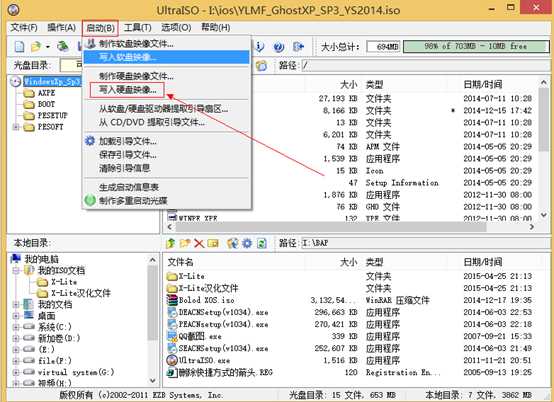Choose 从 CD/DVD 提取引导文件 entry
The height and width of the screenshot is (402, 554).
point(167,122)
